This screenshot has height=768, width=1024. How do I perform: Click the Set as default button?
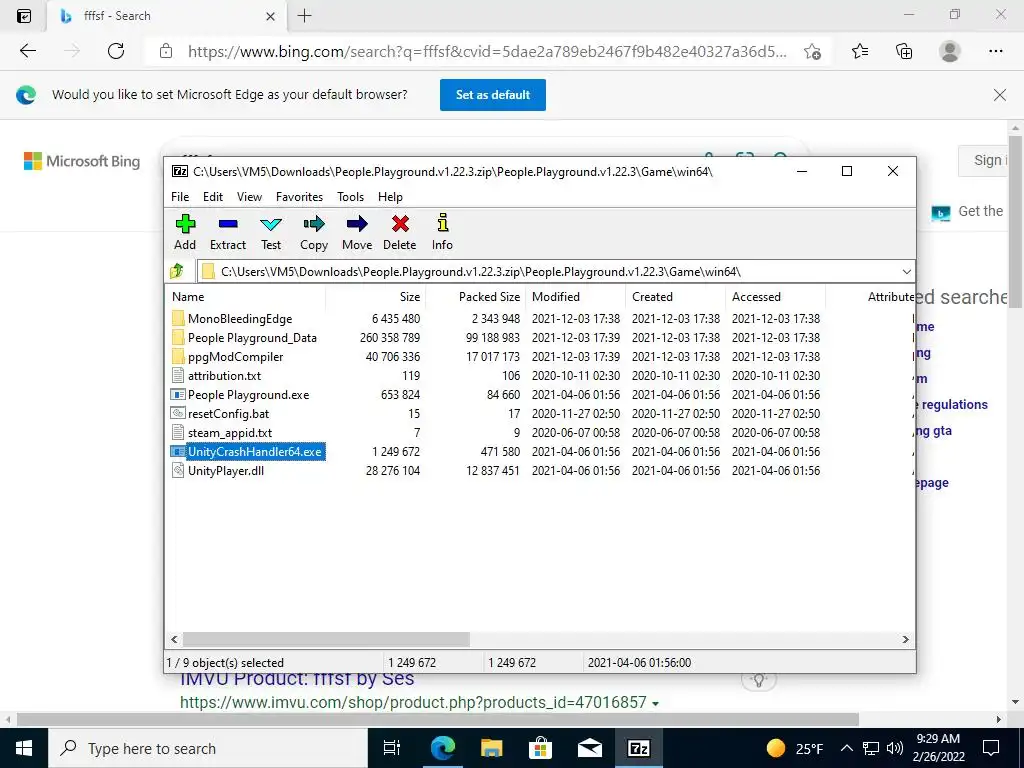(492, 95)
